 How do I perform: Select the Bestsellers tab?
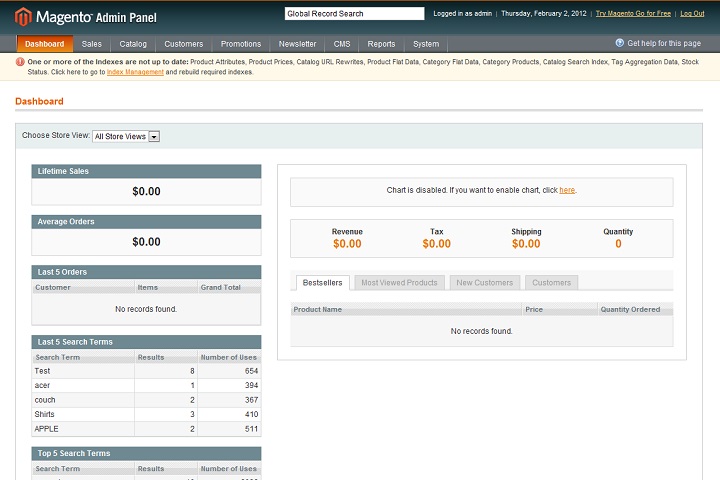pos(322,283)
